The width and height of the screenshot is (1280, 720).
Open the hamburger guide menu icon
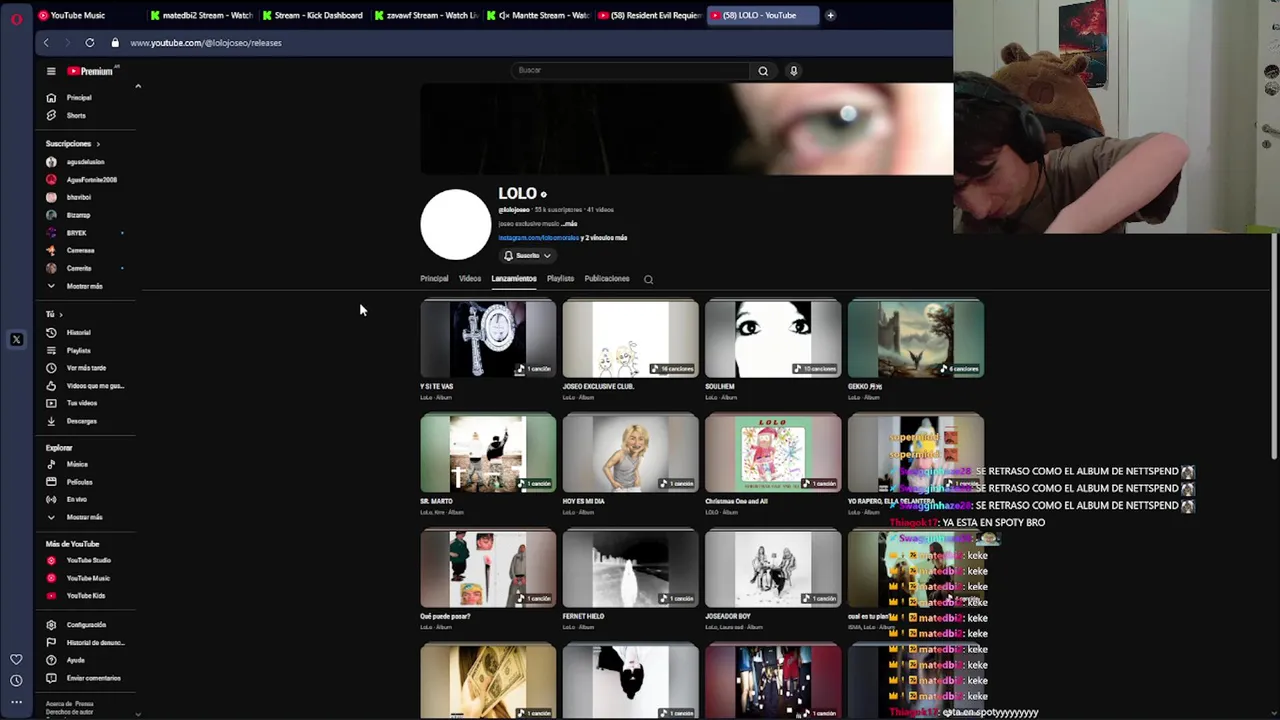[51, 71]
